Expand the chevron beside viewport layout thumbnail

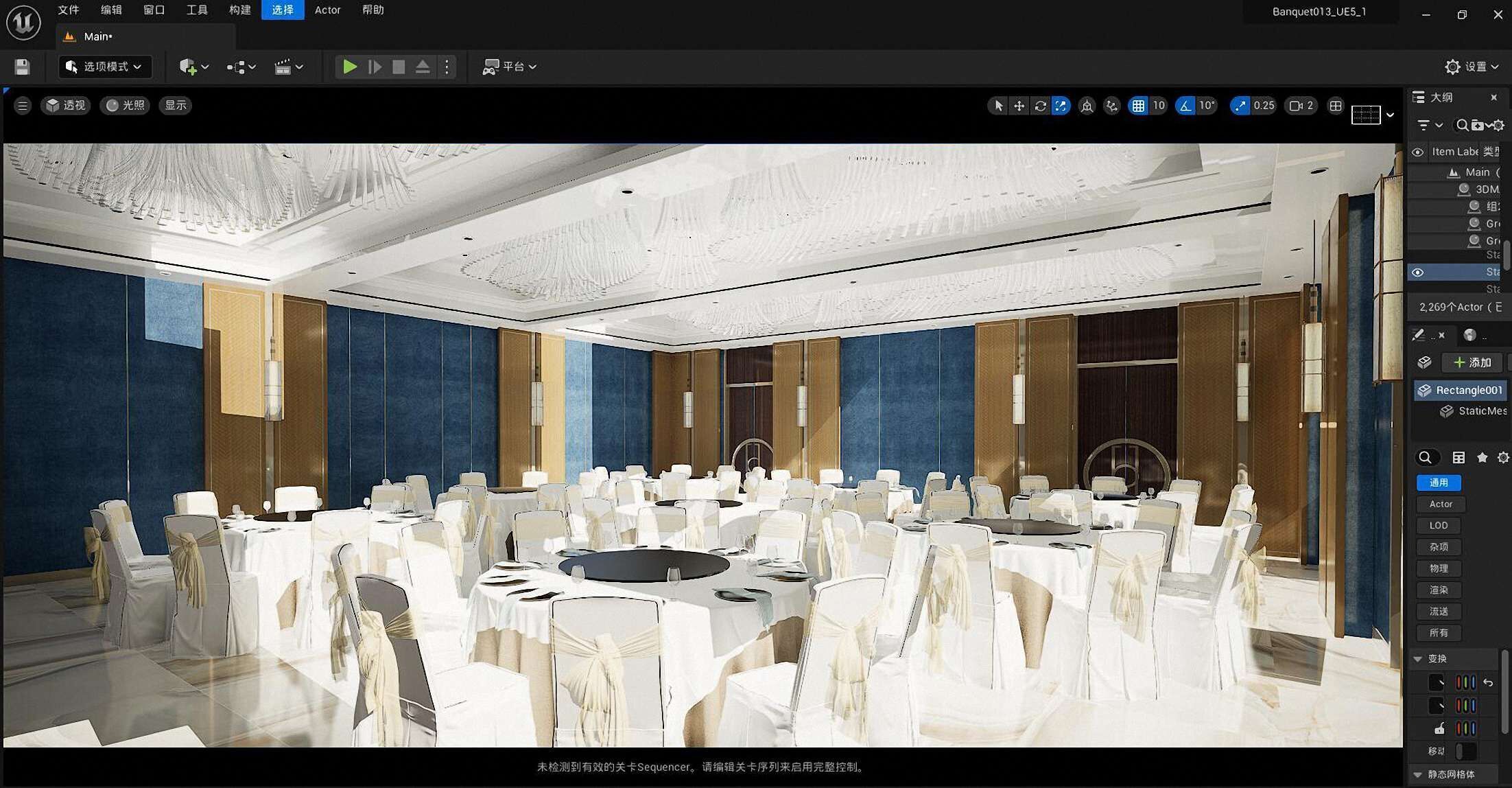click(x=1390, y=115)
